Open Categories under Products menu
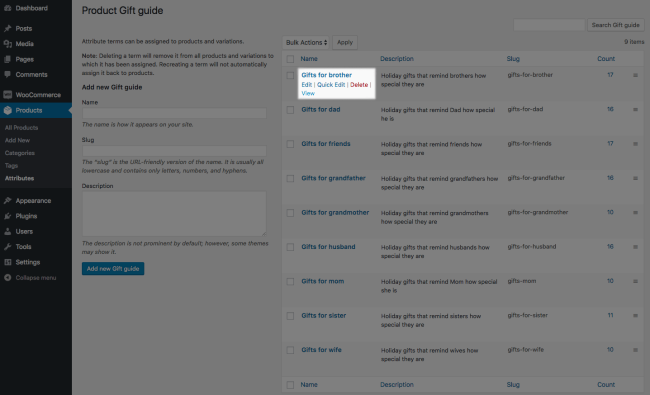 coord(19,153)
